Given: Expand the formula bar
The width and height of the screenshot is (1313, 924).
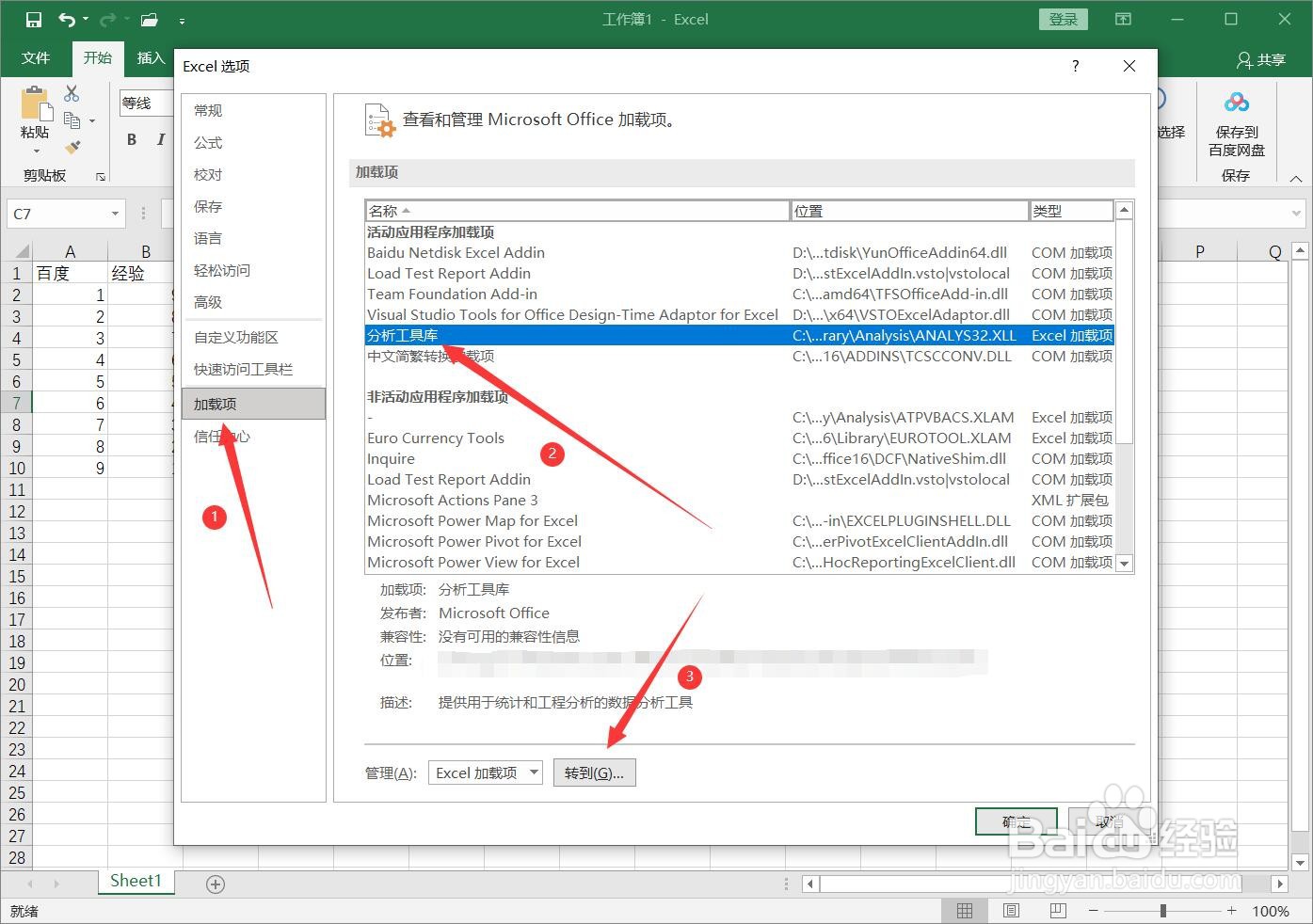Looking at the screenshot, I should [x=1296, y=214].
